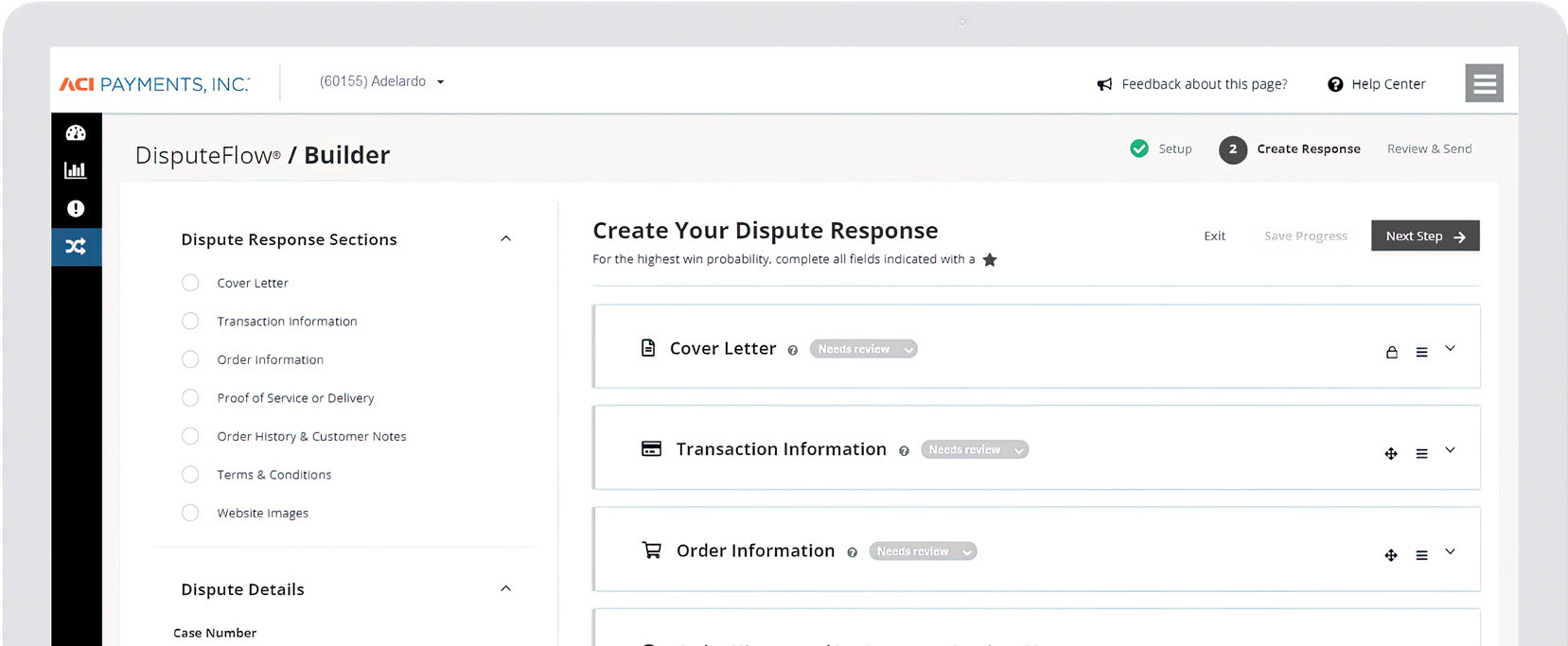
Task: Open the dashboard gauge icon in sidebar
Action: click(x=76, y=133)
